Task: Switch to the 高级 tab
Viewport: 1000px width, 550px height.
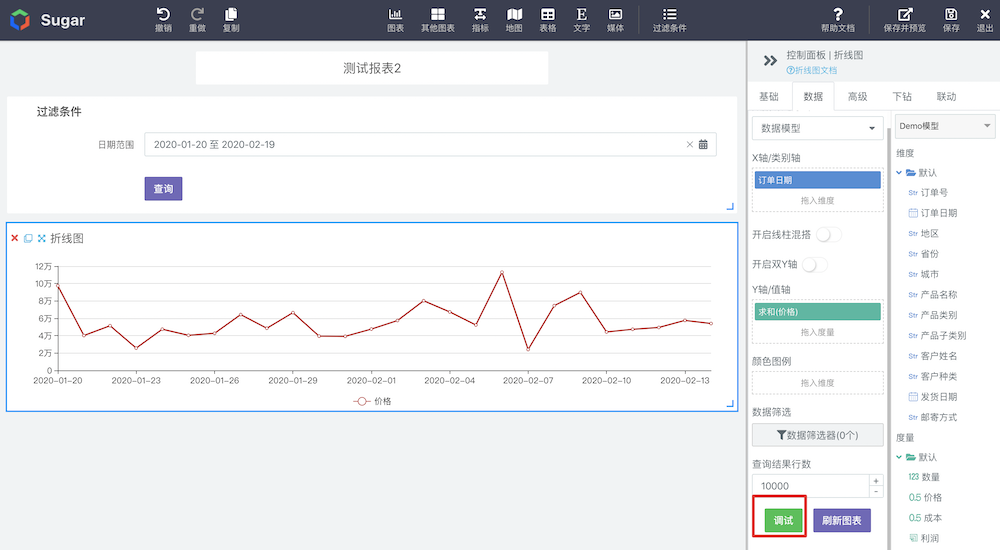Action: pos(857,96)
